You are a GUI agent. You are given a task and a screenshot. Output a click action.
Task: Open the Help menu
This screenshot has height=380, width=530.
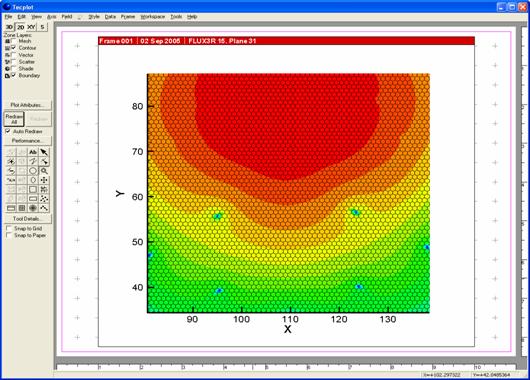coord(192,17)
